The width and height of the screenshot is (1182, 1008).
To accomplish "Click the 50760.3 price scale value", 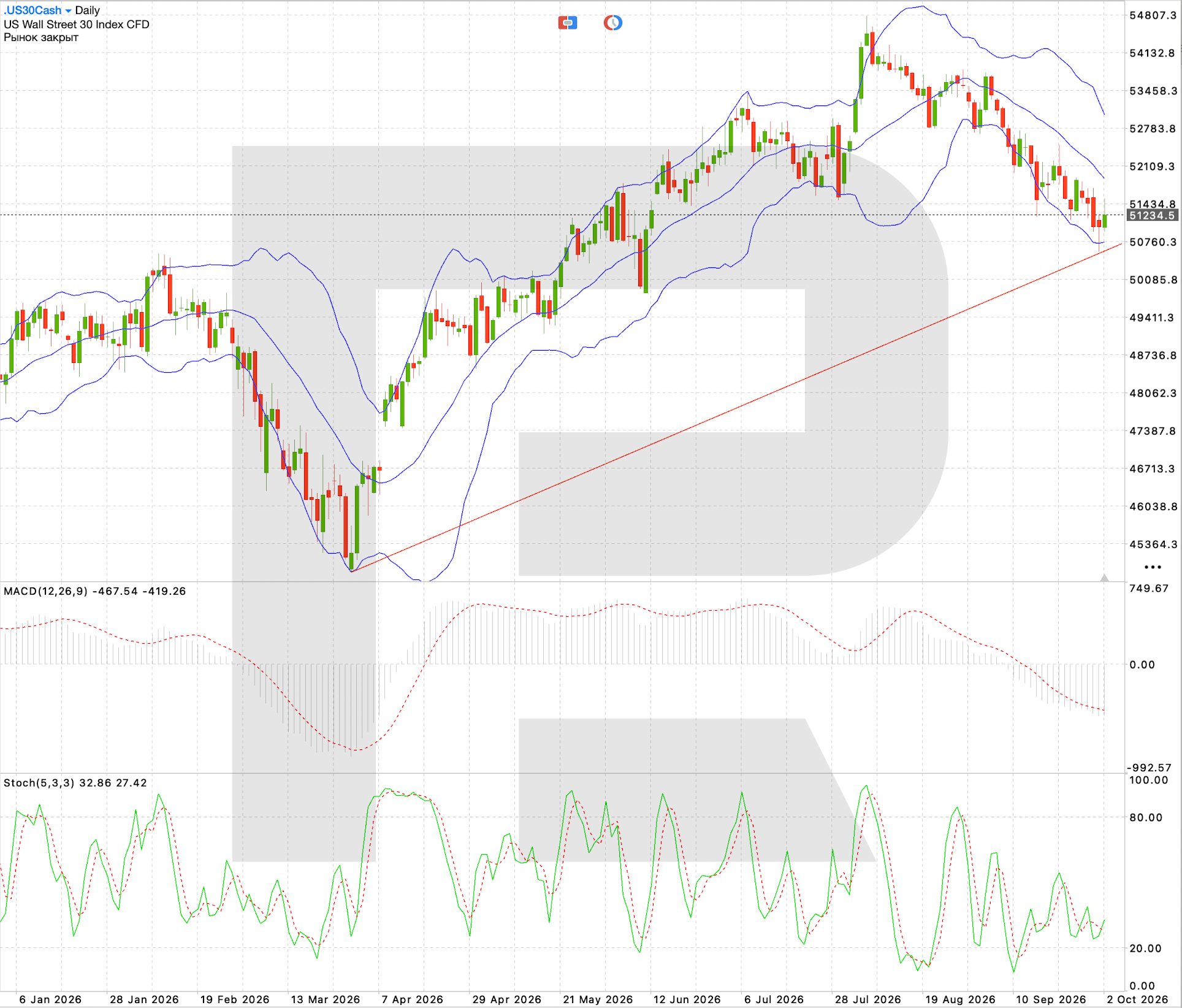I will [1153, 242].
